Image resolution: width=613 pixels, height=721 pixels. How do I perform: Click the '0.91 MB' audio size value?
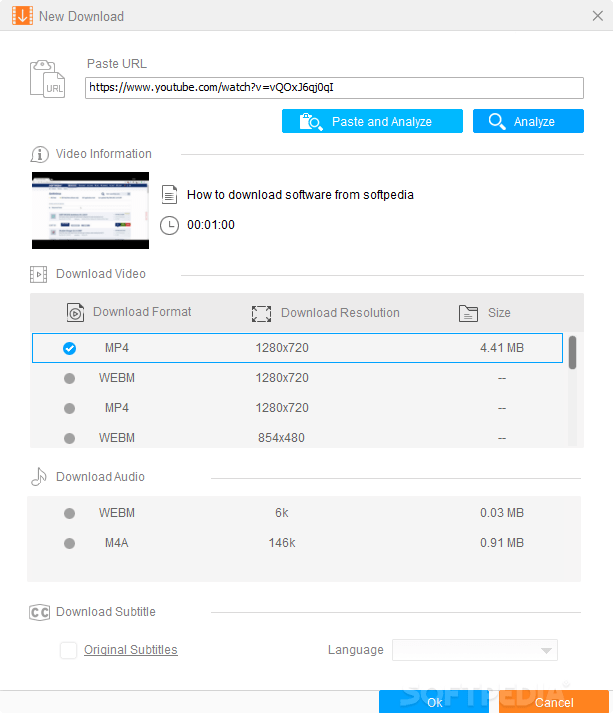pos(502,543)
